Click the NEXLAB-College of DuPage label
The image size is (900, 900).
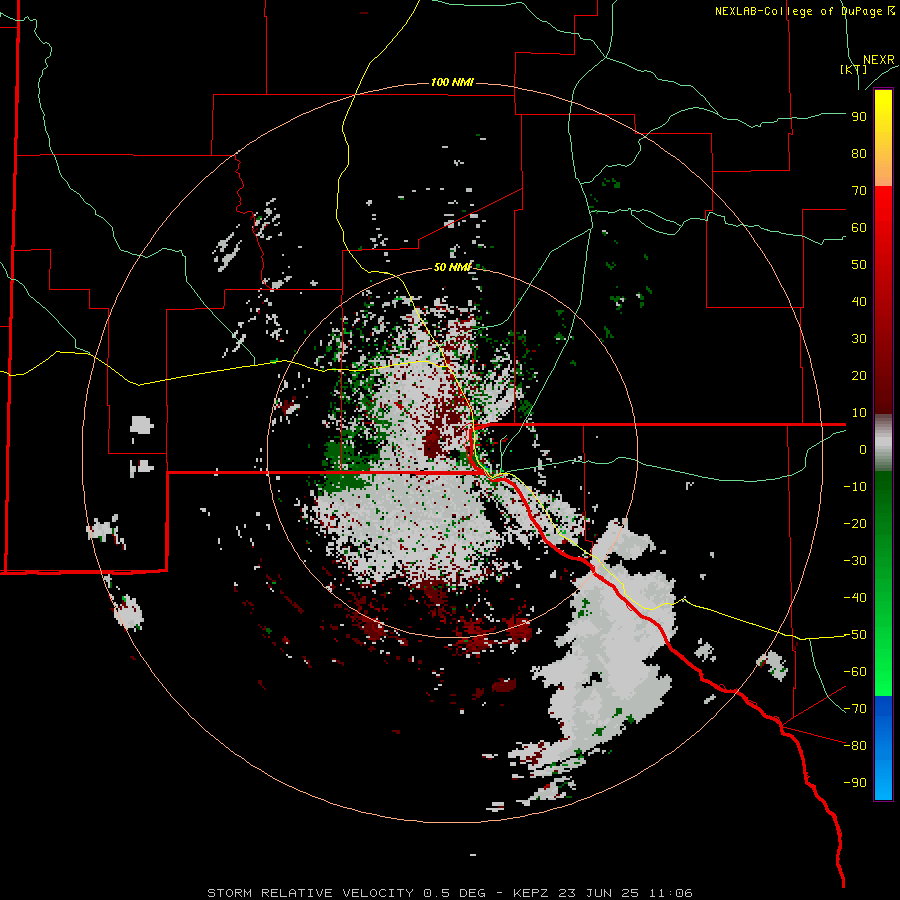(x=804, y=11)
